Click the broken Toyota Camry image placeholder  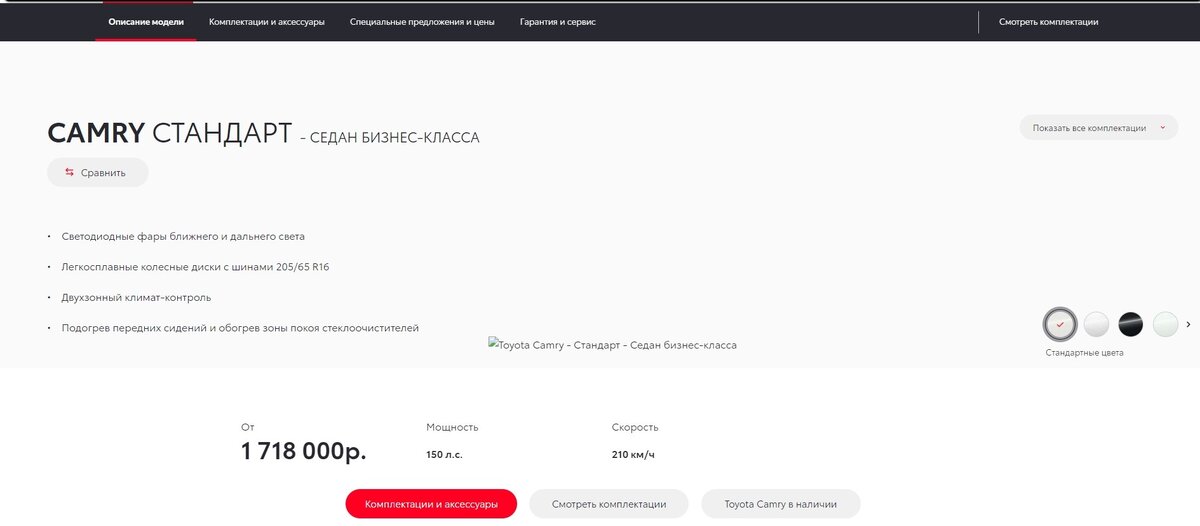tap(612, 345)
